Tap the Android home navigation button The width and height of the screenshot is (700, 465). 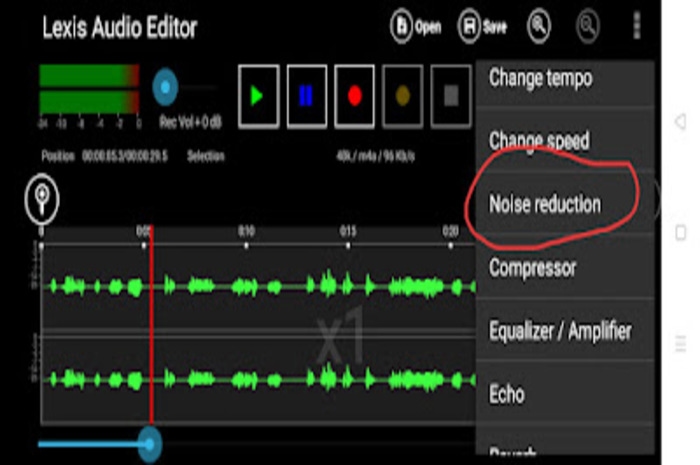click(x=680, y=232)
